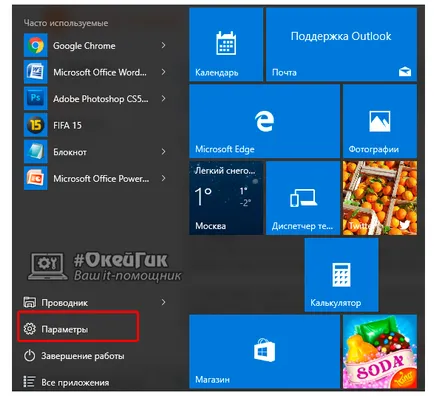Click the Часто используемые heading
434x396 pixels.
[x=66, y=23]
